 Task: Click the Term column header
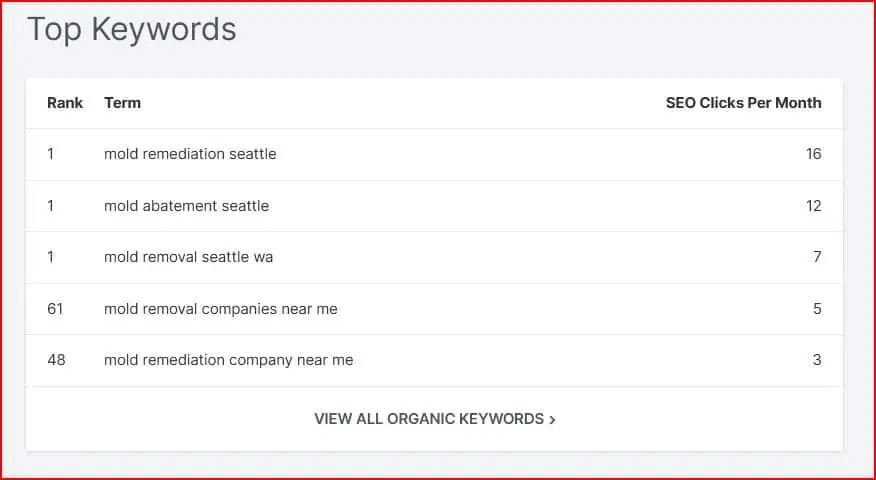122,103
